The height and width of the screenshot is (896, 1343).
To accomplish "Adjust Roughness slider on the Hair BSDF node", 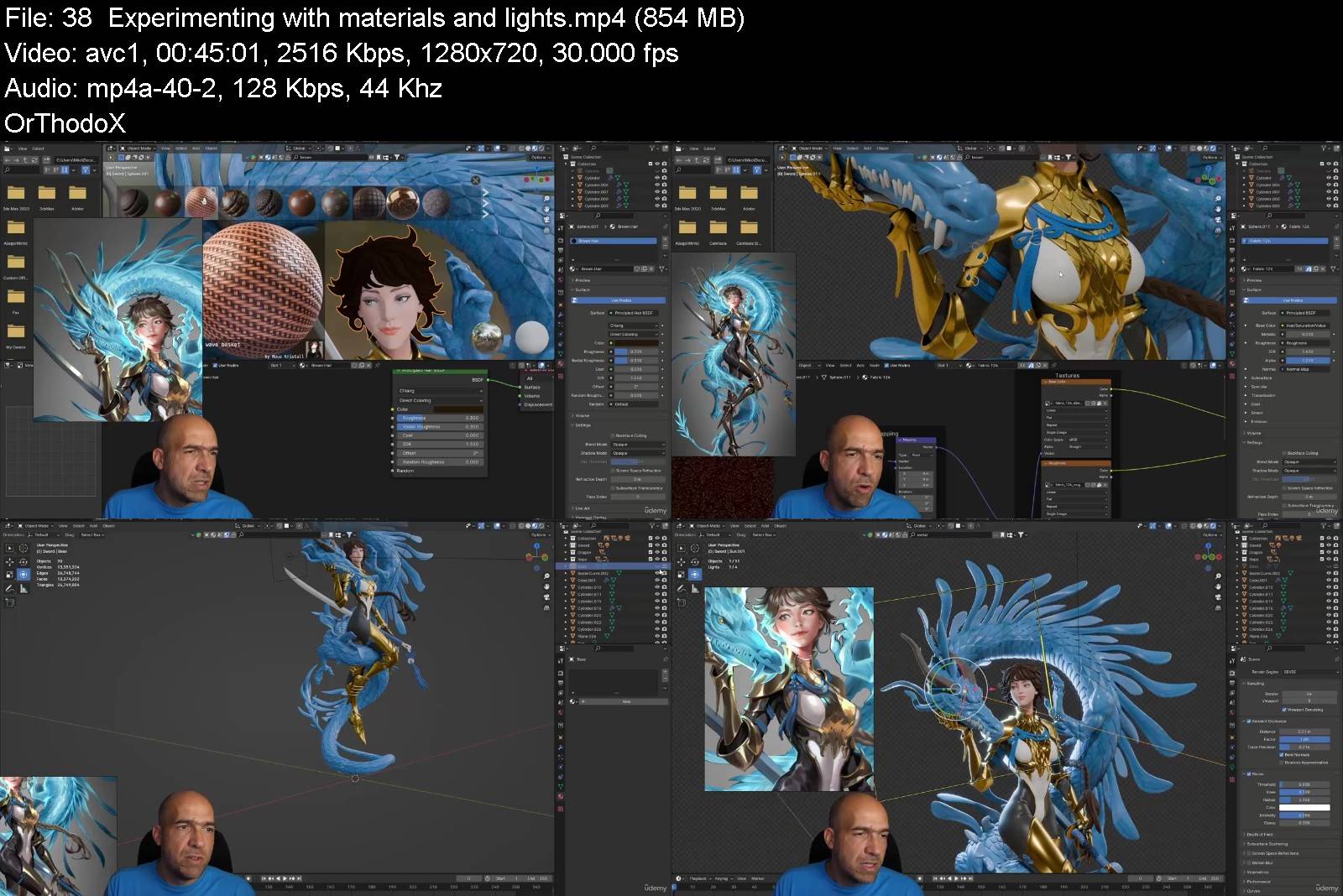I will 441,418.
